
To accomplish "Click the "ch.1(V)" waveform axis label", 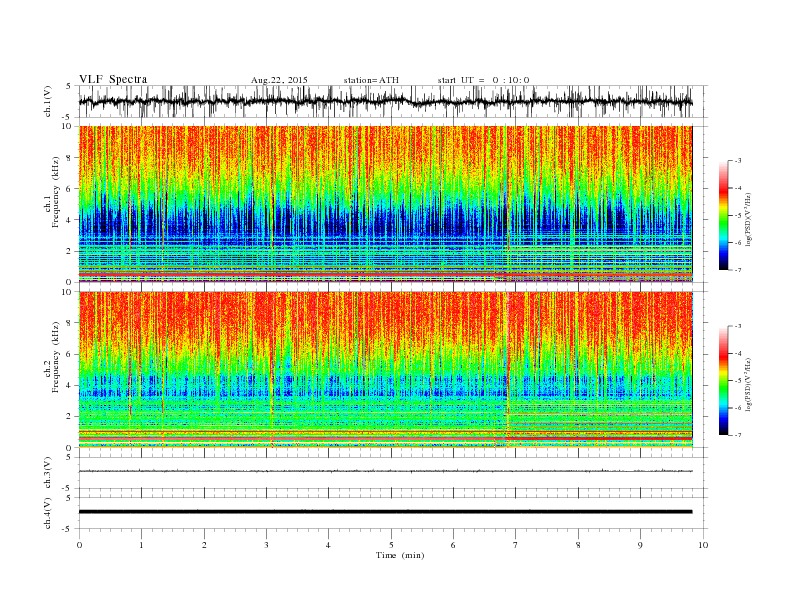I will [x=48, y=101].
